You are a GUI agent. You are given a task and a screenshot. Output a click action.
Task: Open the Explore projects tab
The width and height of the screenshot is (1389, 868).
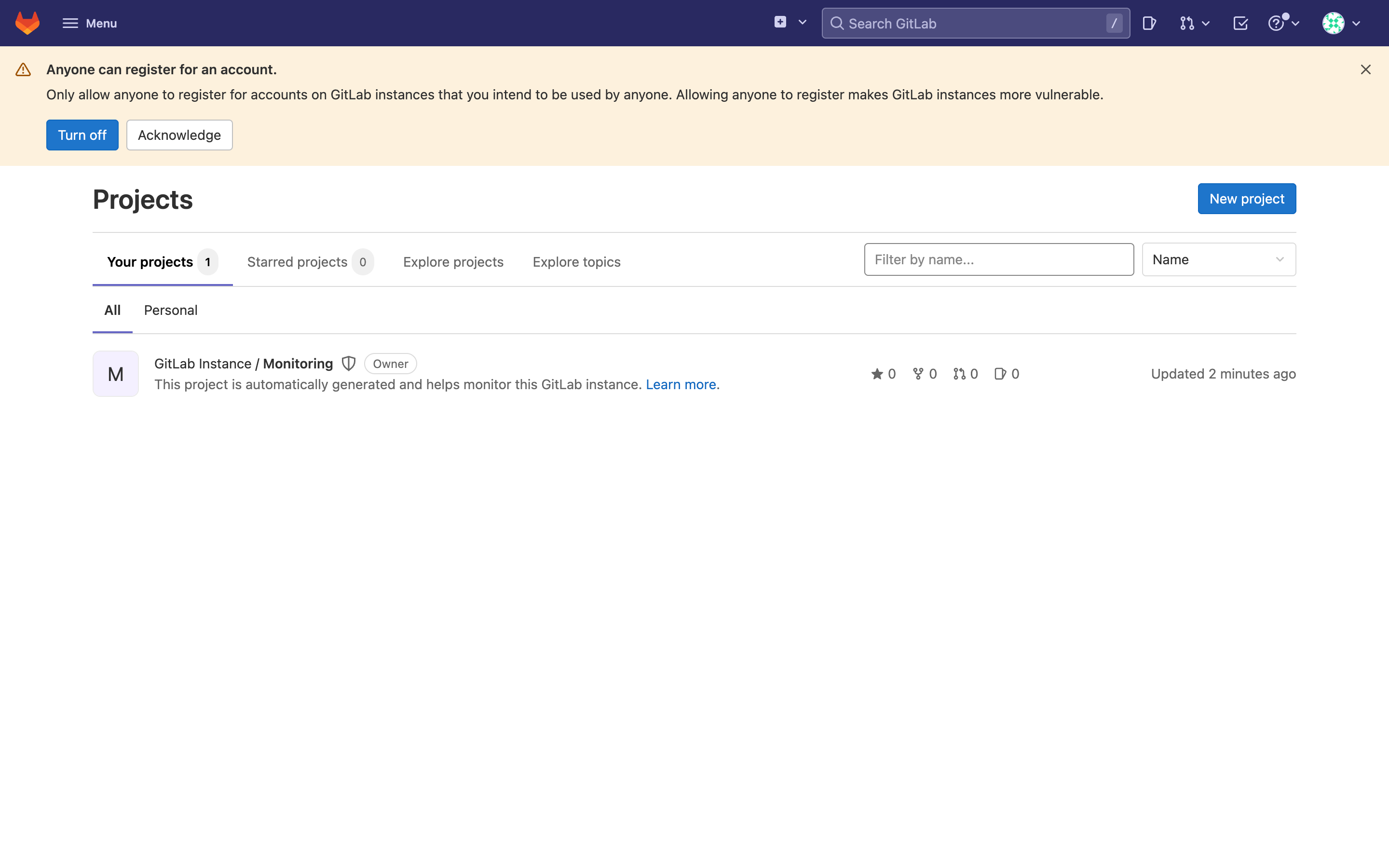coord(453,262)
